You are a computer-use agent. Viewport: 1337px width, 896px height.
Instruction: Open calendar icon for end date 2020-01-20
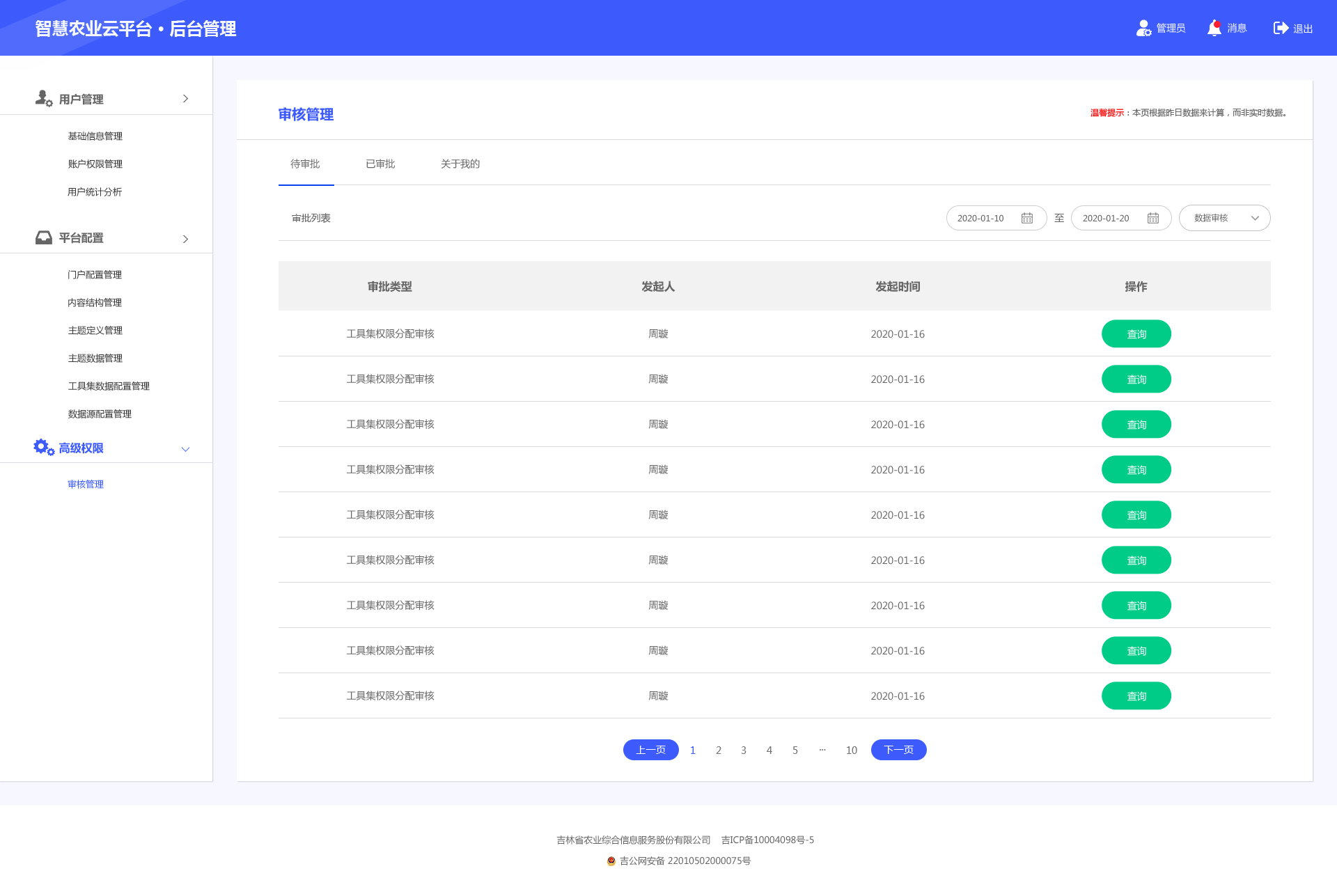click(1153, 218)
